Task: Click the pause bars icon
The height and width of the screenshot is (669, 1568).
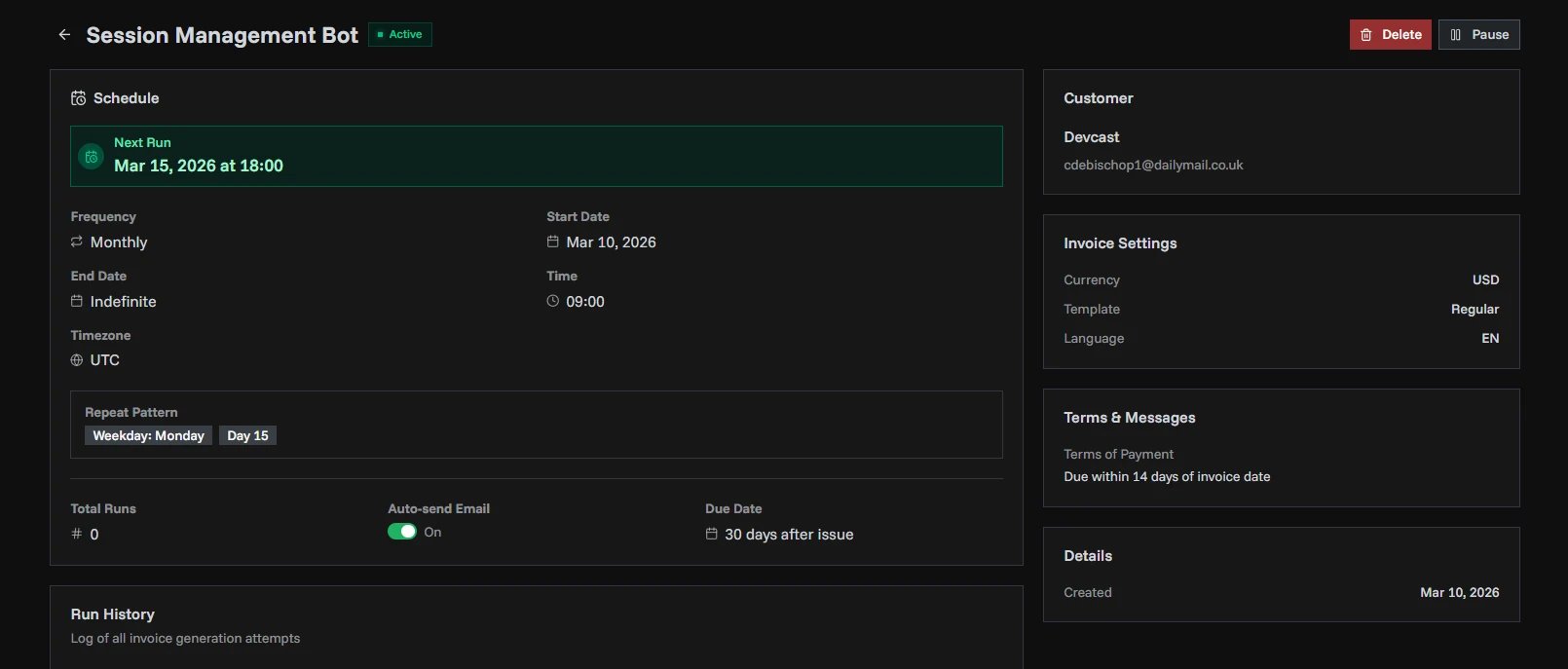Action: pyautogui.click(x=1456, y=35)
